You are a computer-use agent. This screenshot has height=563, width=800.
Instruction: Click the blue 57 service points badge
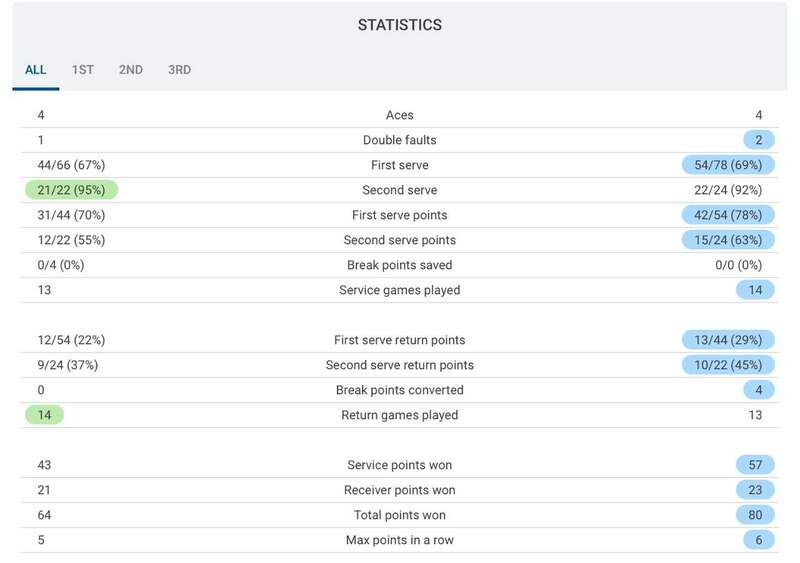pyautogui.click(x=755, y=465)
